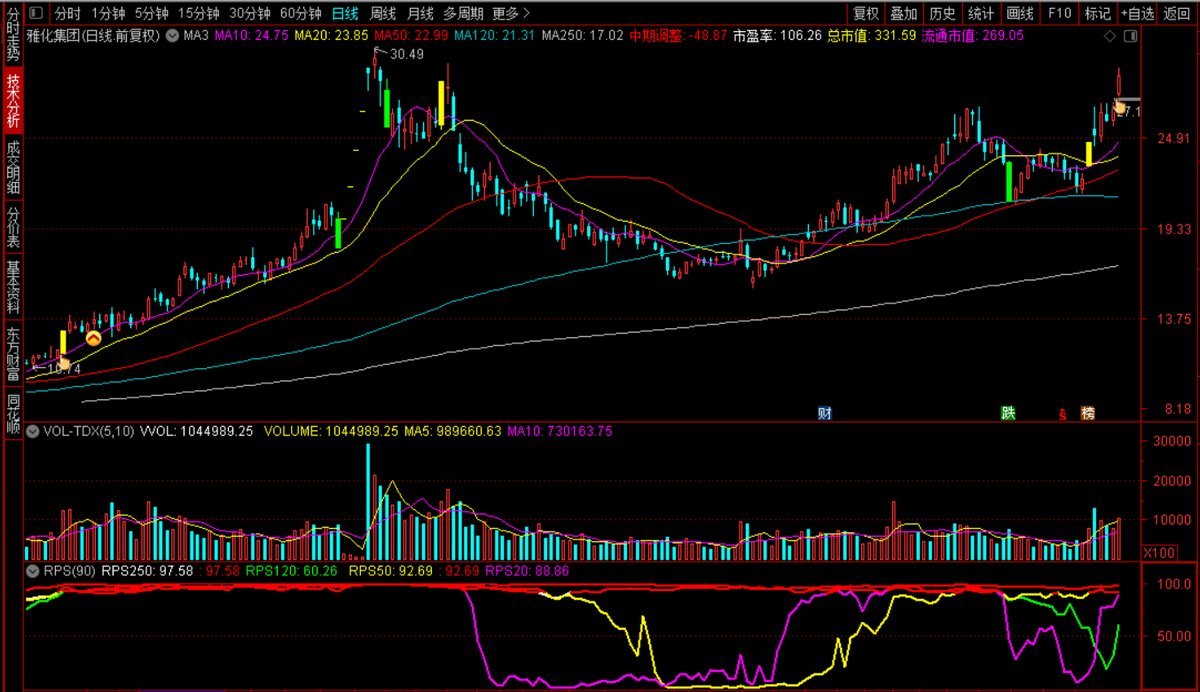The height and width of the screenshot is (692, 1200).
Task: Click the 叠加 overlay button
Action: 904,13
